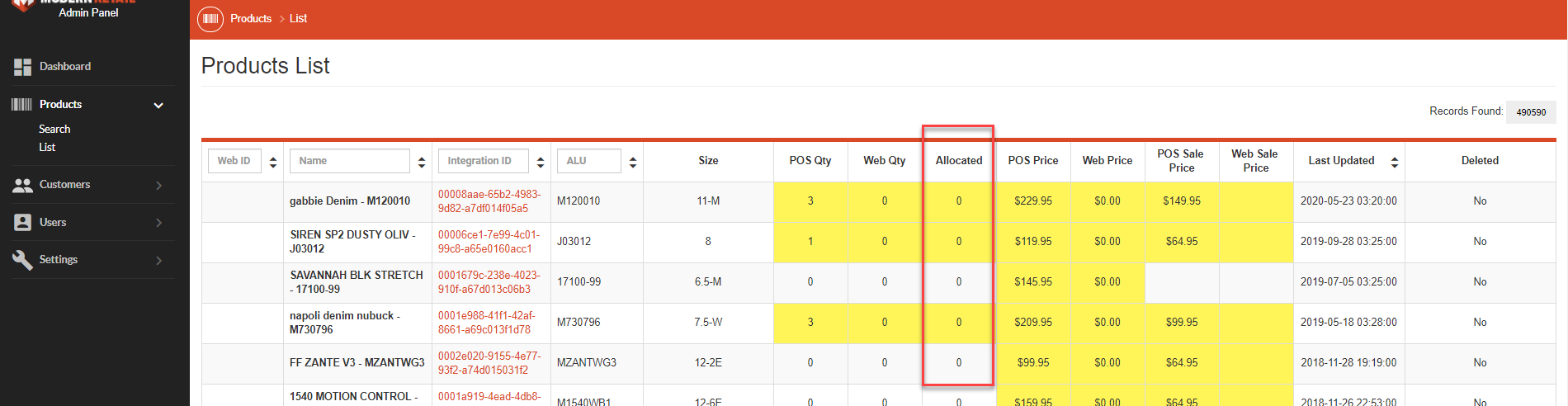This screenshot has height=406, width=1568.
Task: Open integration ID 0001a919-4ead-4db8 link
Action: [x=489, y=396]
